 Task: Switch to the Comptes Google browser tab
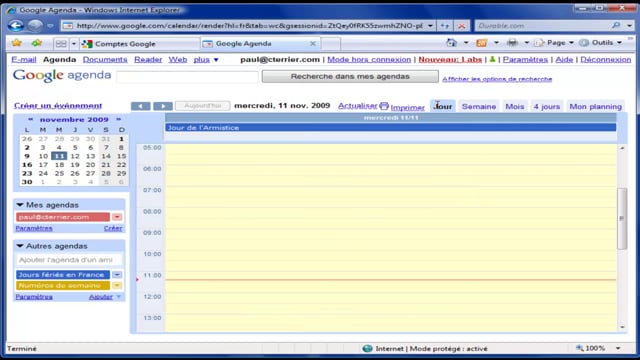pos(140,43)
